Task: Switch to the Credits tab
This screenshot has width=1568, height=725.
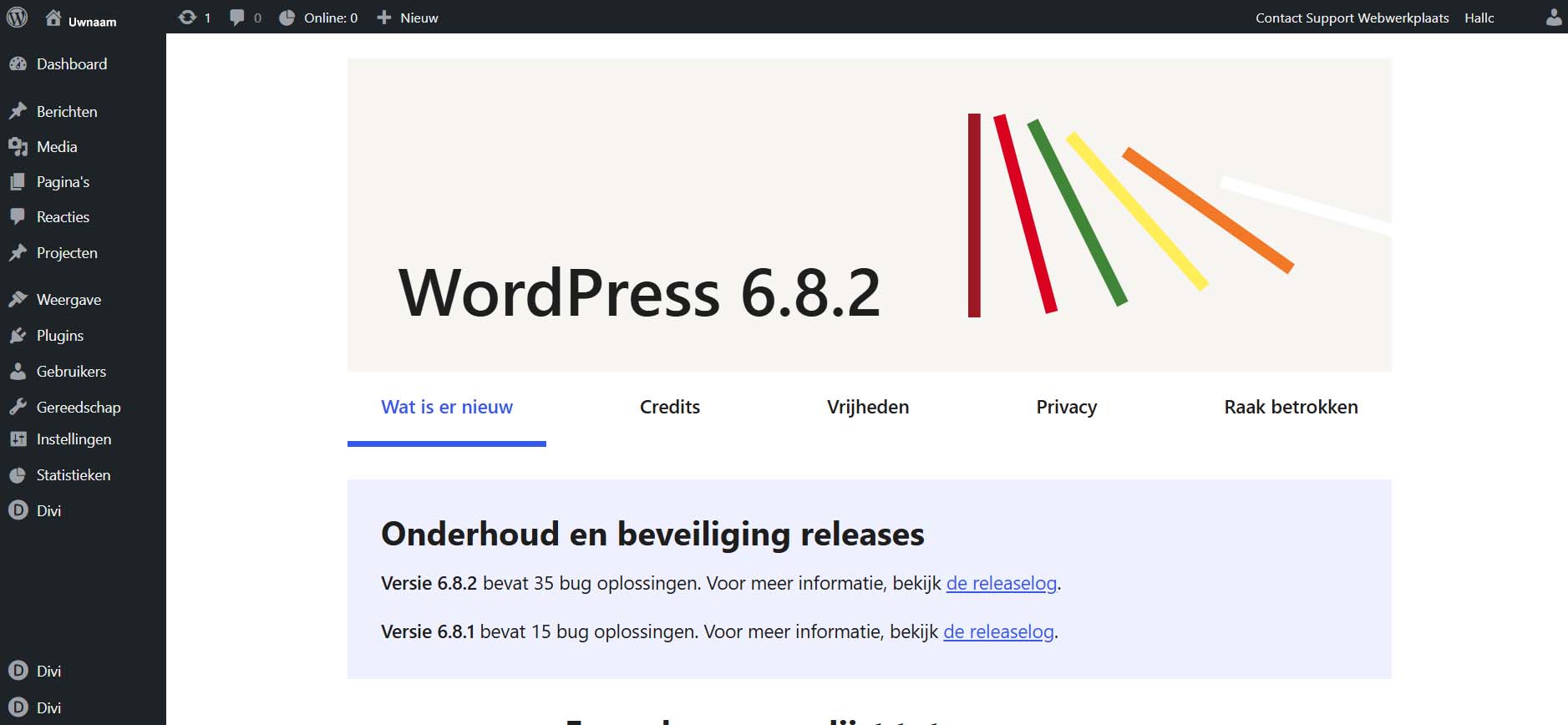Action: [x=670, y=408]
